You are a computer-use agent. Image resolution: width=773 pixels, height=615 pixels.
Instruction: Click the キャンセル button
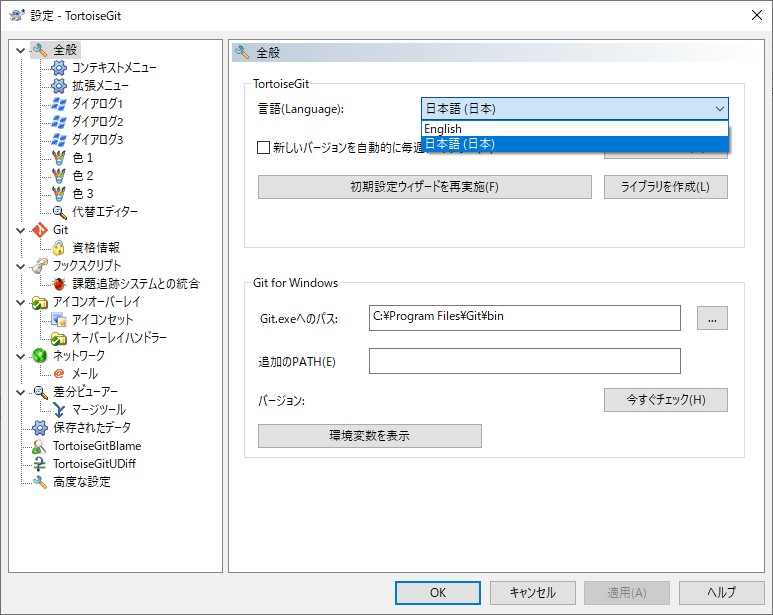[x=532, y=592]
